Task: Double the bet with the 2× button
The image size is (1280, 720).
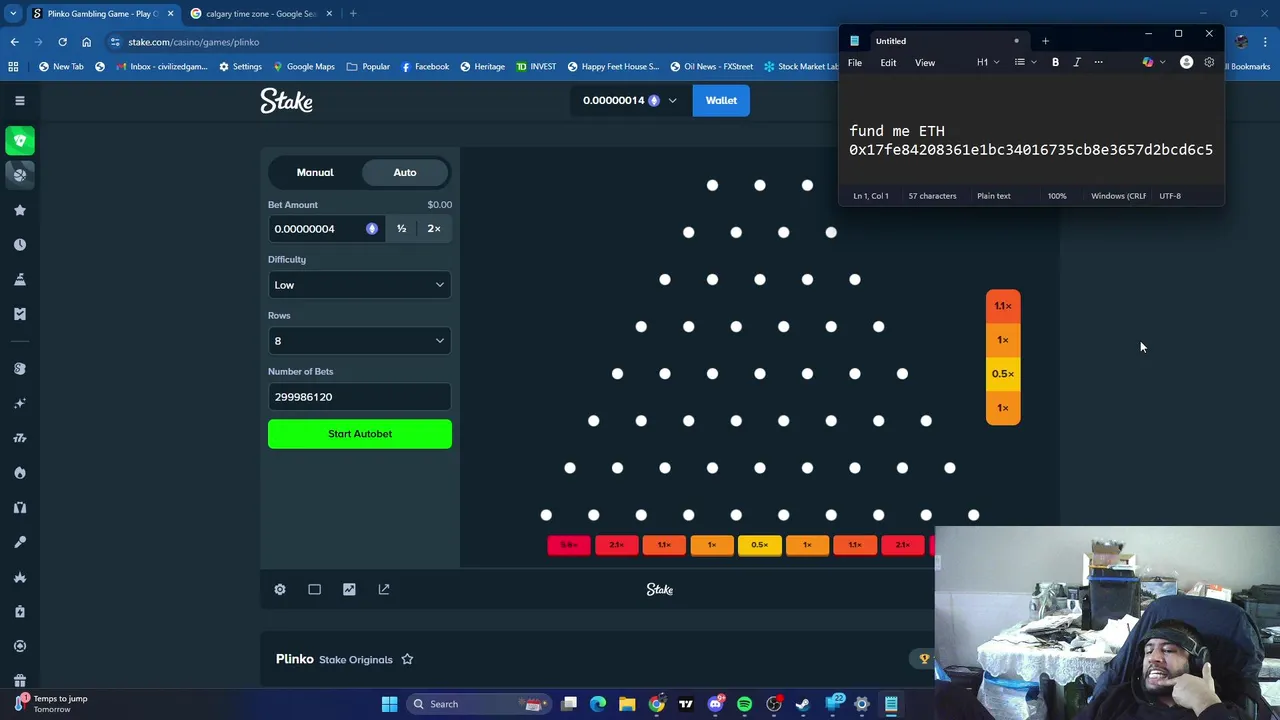Action: coord(434,229)
